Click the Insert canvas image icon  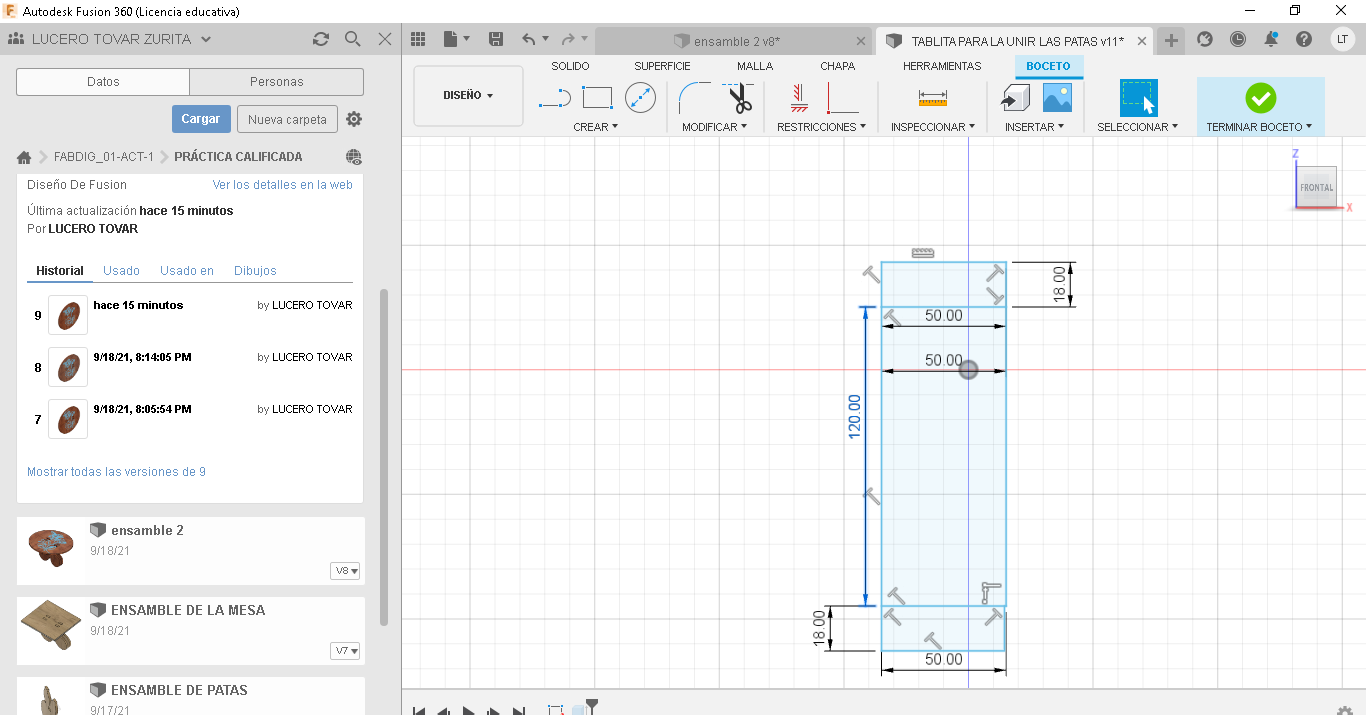pos(1057,98)
